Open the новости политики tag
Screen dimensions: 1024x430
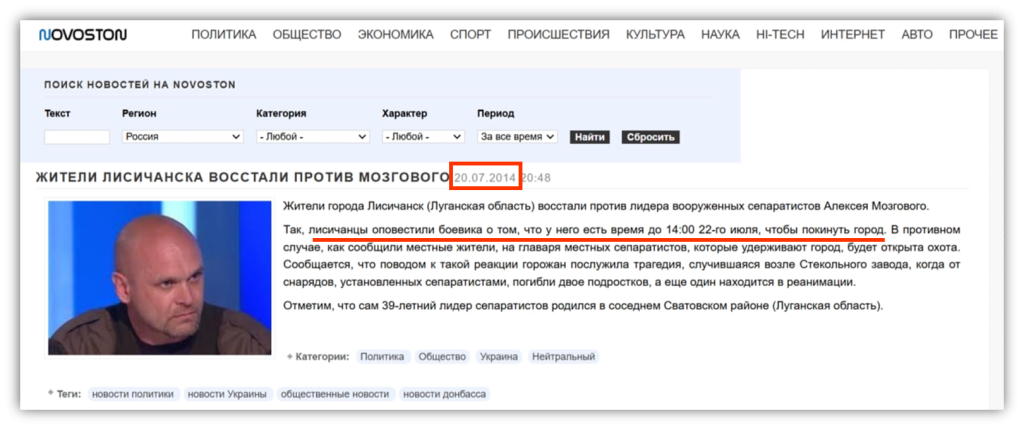133,394
